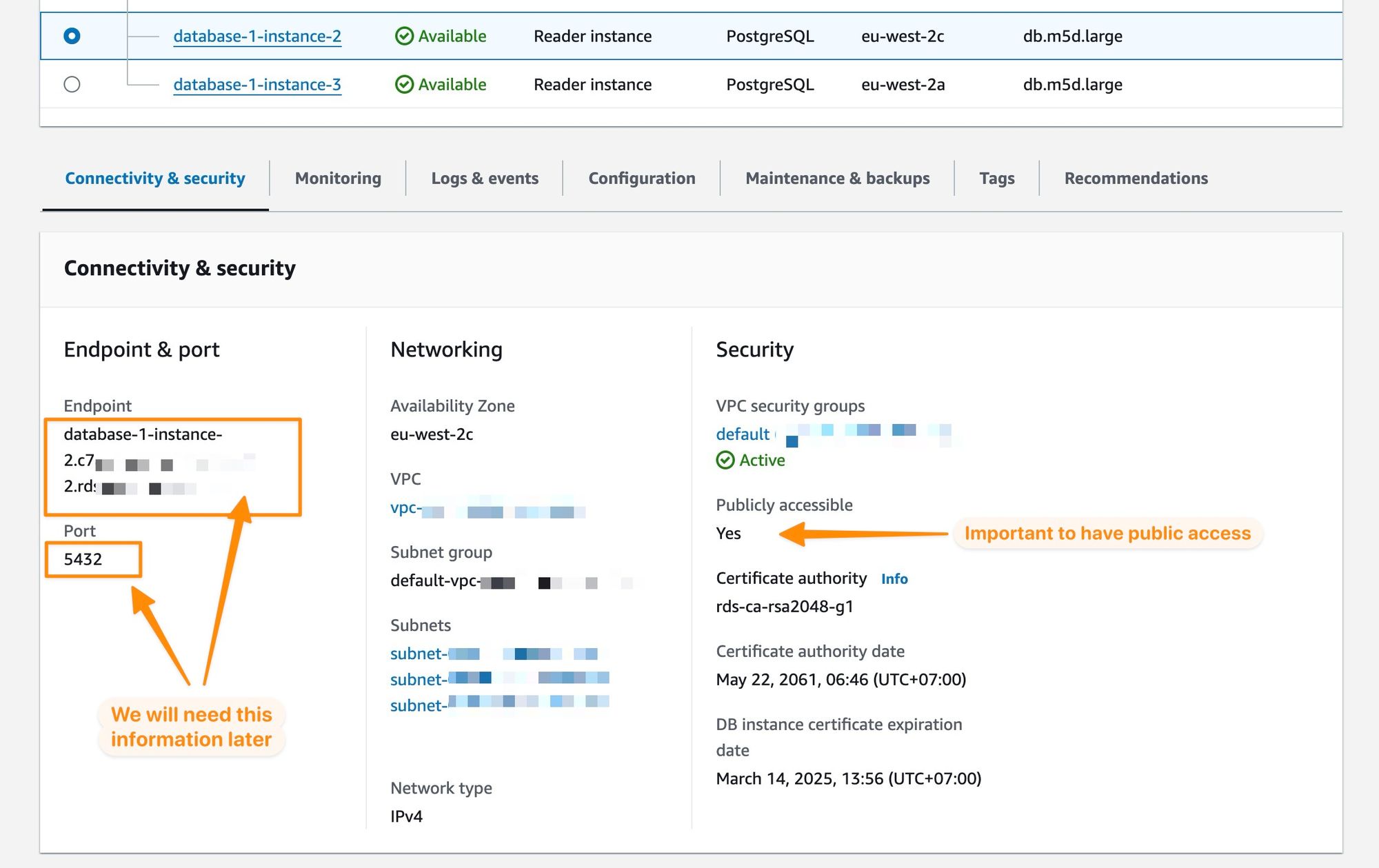Screen dimensions: 1379x868
Task: Open the Maintenance & backups tab
Action: (838, 178)
